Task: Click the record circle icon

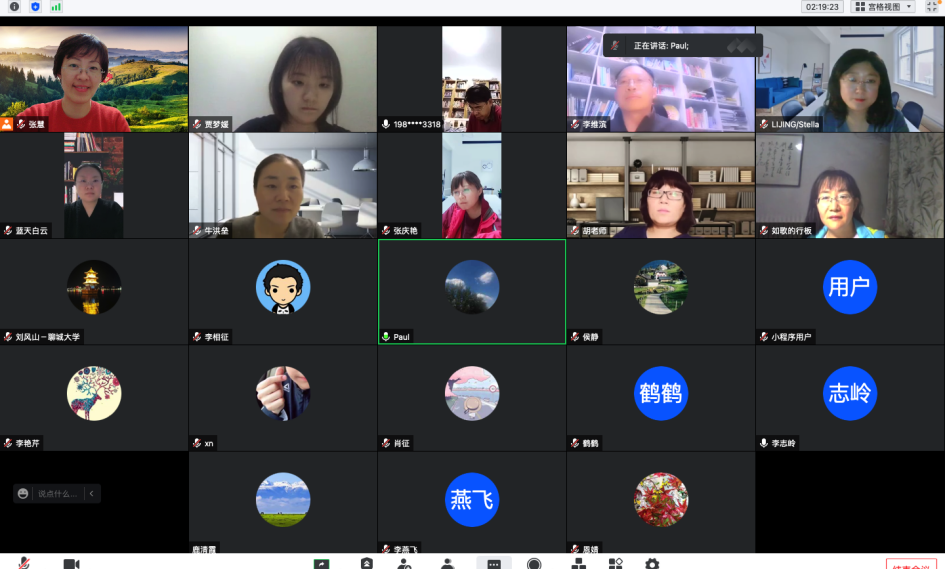Action: click(534, 564)
